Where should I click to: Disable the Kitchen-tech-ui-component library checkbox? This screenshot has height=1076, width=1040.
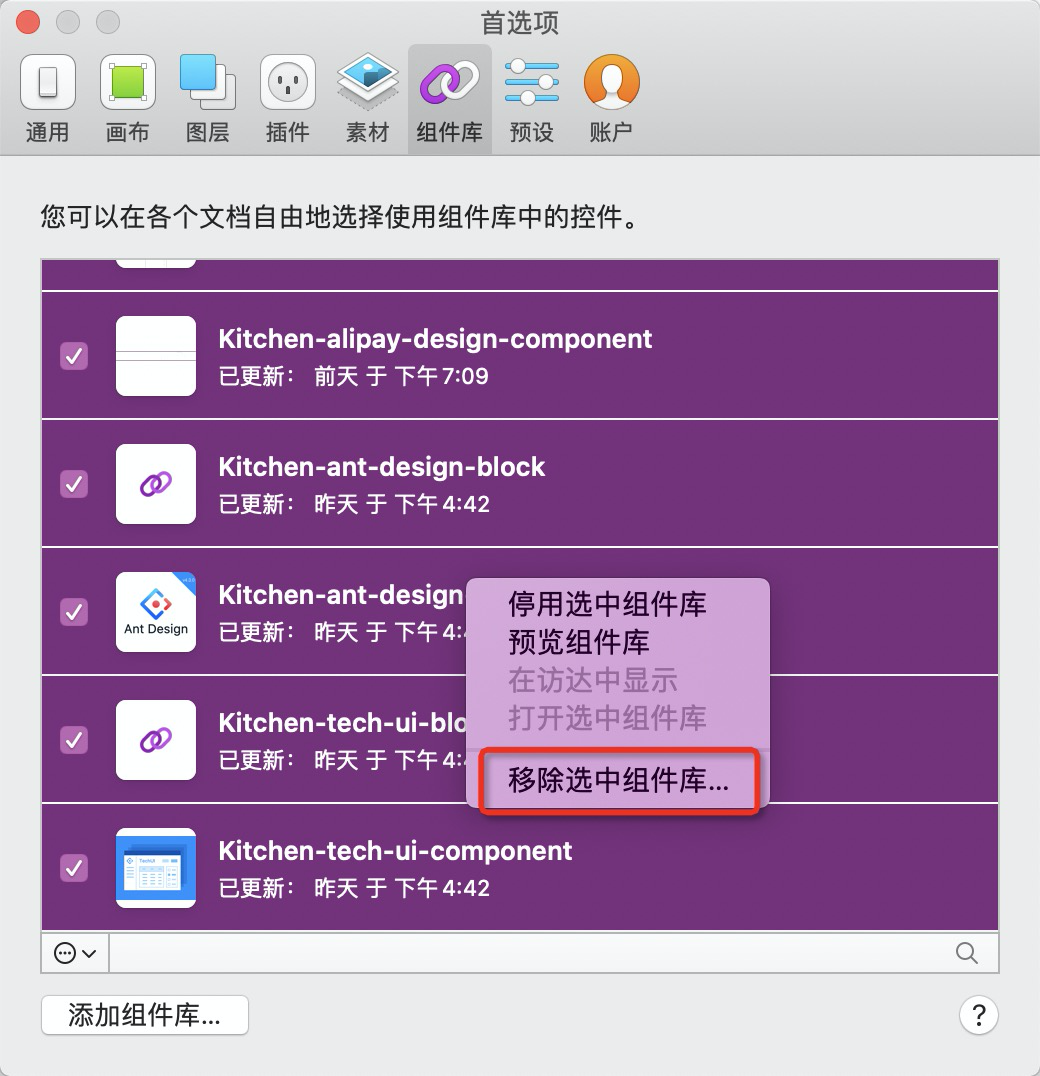(x=74, y=867)
